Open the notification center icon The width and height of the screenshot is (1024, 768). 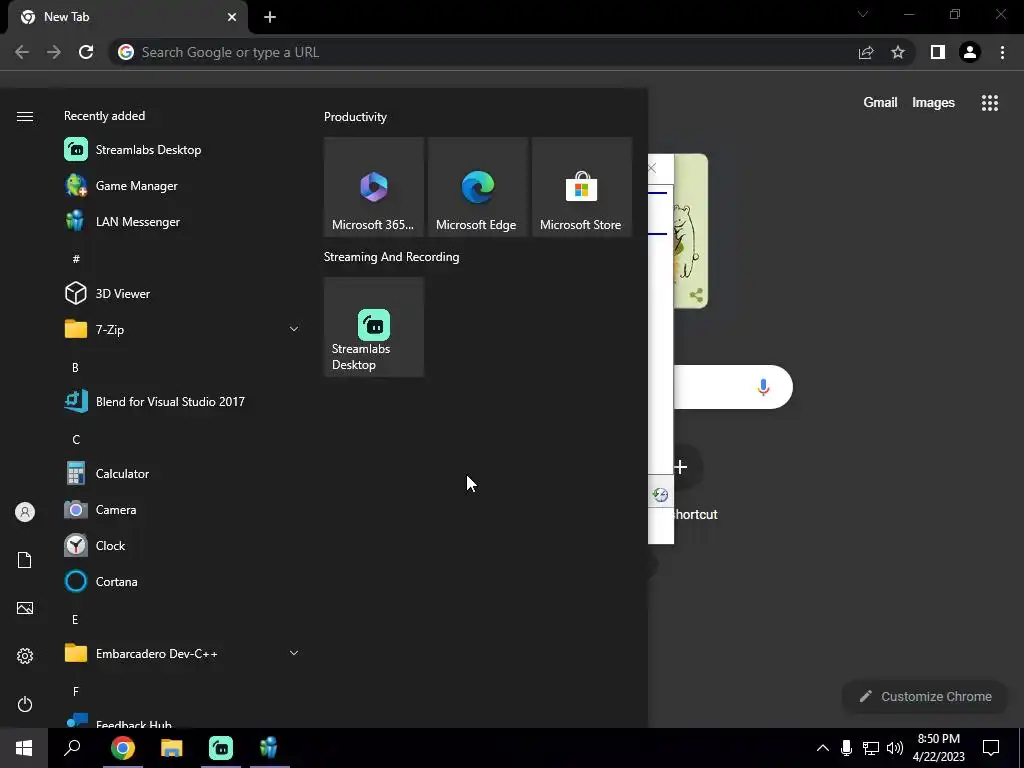pos(991,748)
